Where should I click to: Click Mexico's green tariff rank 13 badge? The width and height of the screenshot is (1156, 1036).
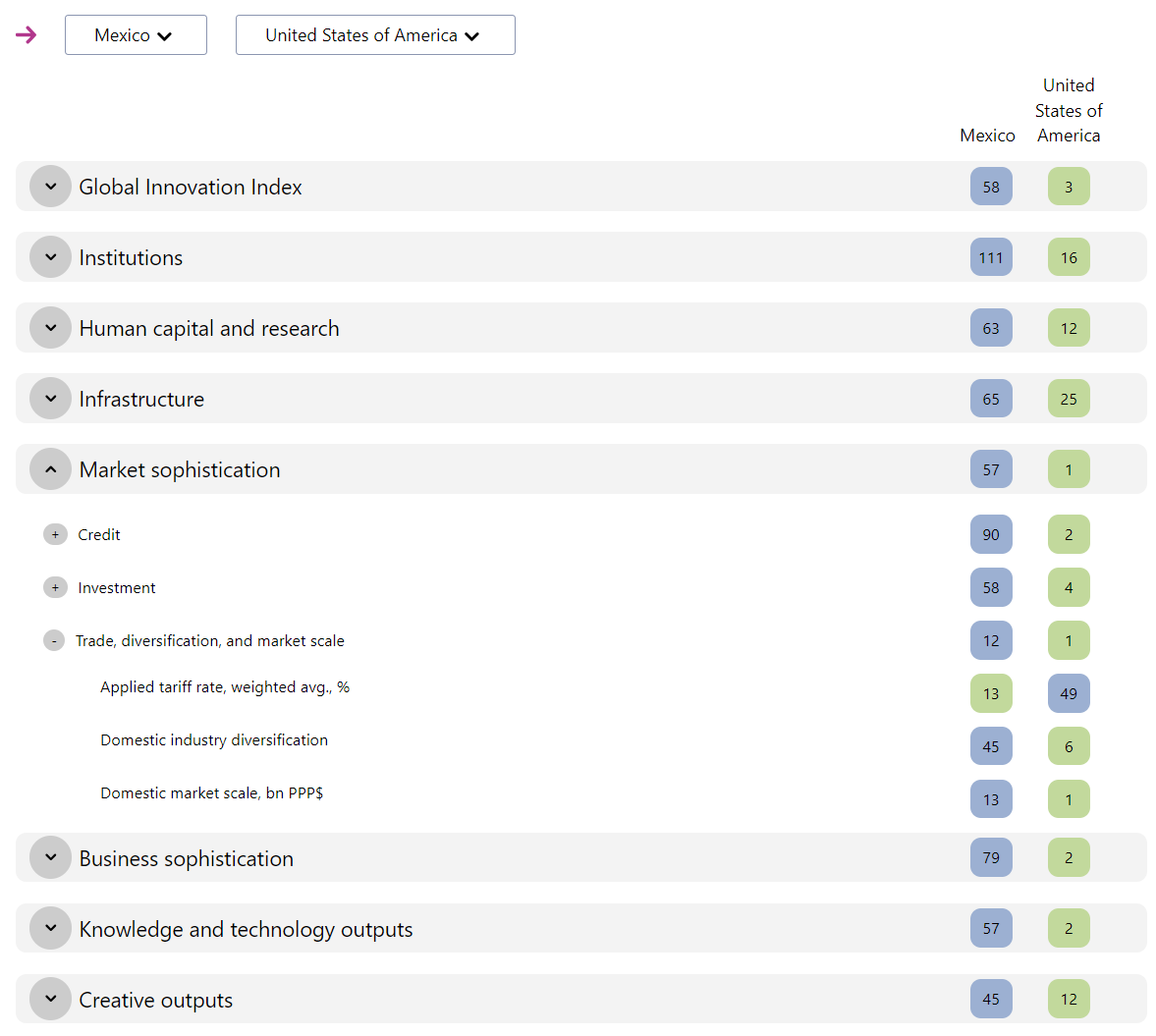click(990, 693)
